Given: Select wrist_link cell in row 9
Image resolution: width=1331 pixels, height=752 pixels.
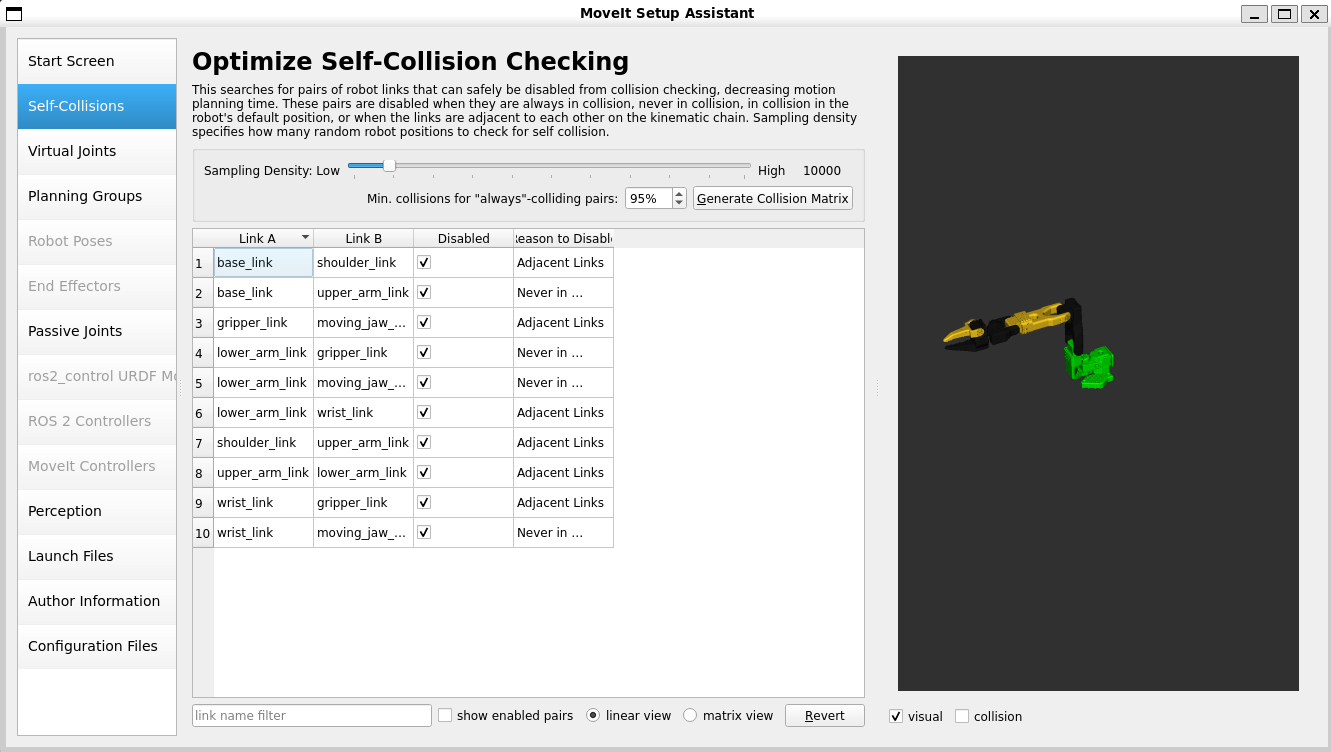Looking at the screenshot, I should (x=264, y=503).
